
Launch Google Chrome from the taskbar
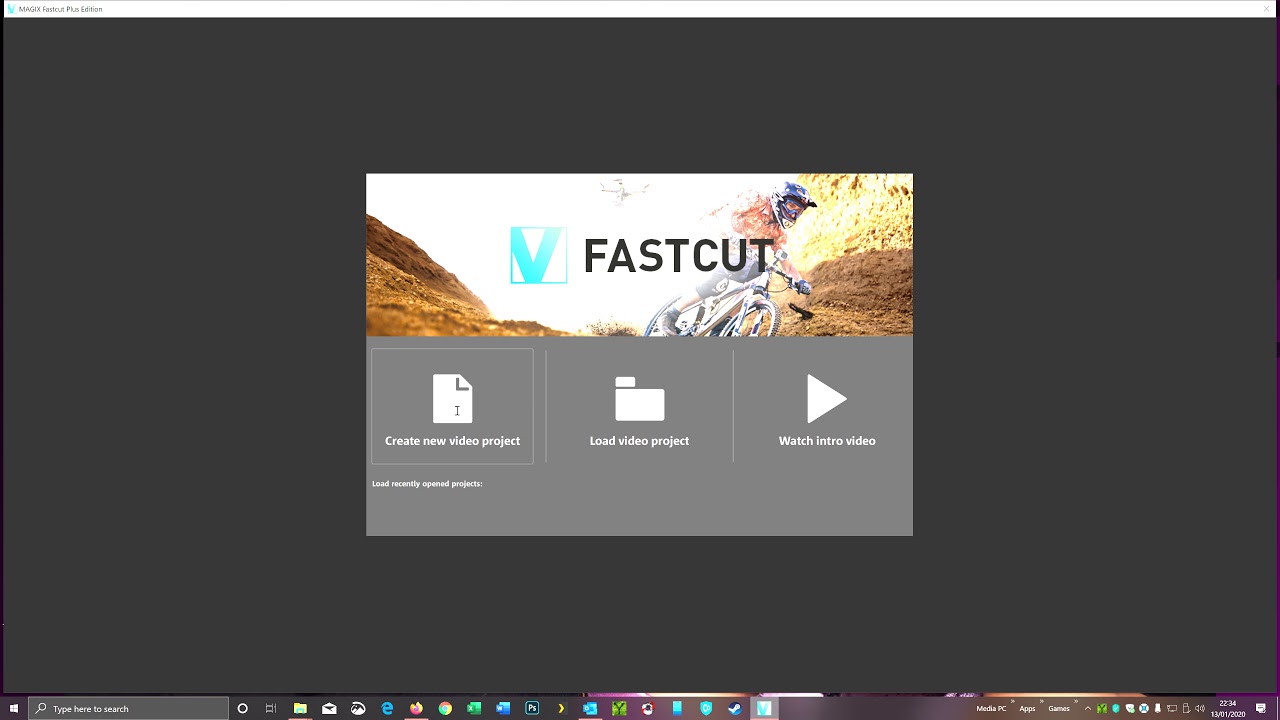coord(445,708)
